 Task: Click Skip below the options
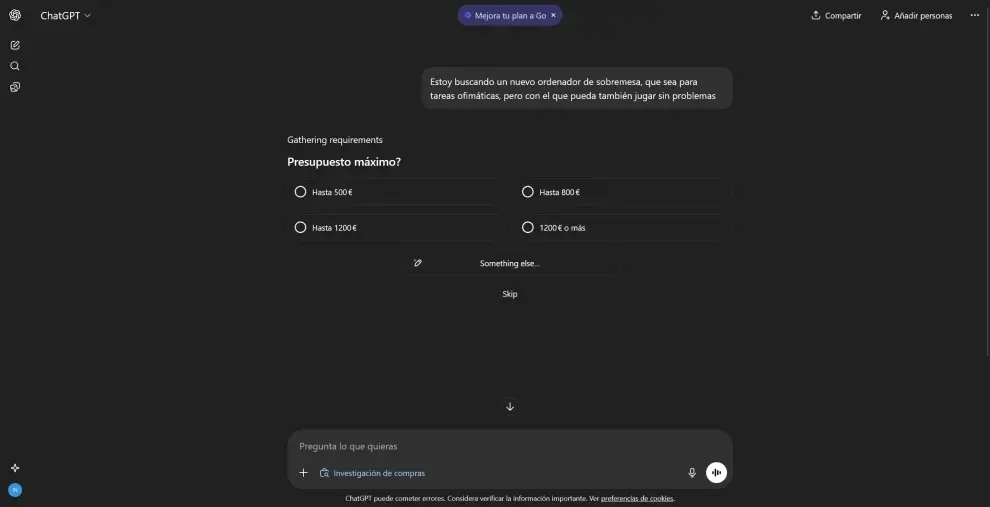(510, 294)
